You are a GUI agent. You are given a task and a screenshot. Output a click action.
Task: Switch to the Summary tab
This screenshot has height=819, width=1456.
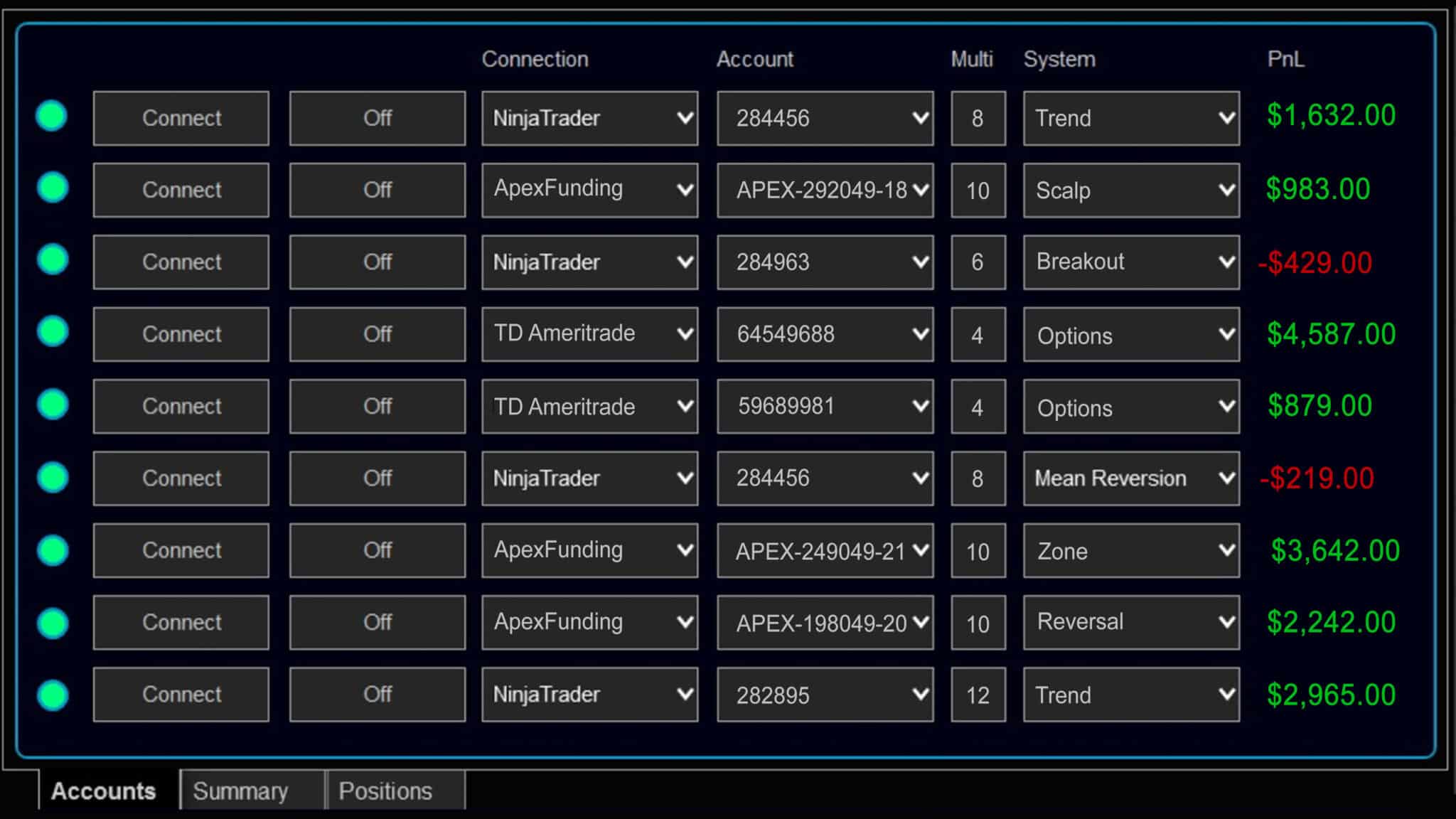[x=241, y=790]
